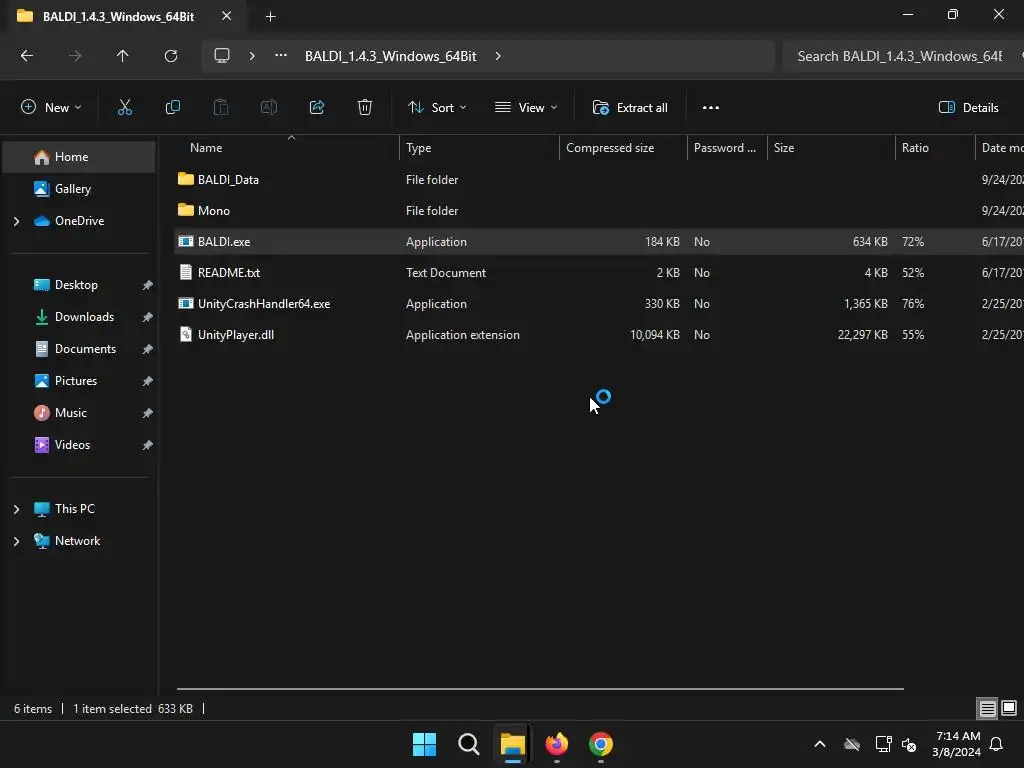This screenshot has height=768, width=1024.
Task: Expand the OneDrive tree node
Action: tap(16, 221)
